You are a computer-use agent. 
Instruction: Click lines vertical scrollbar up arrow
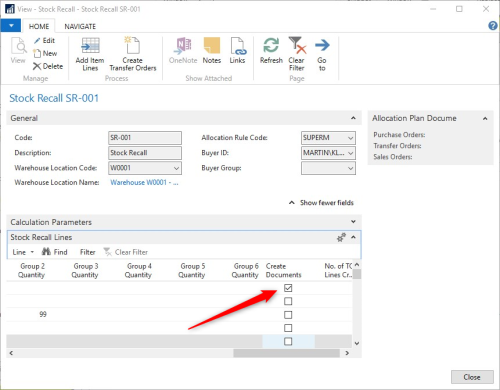coord(357,265)
